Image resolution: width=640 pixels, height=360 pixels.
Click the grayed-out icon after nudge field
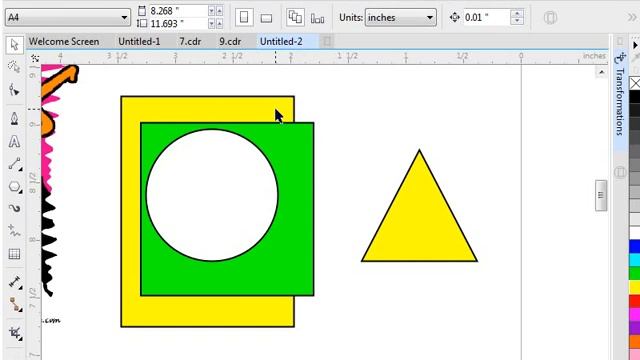click(550, 18)
